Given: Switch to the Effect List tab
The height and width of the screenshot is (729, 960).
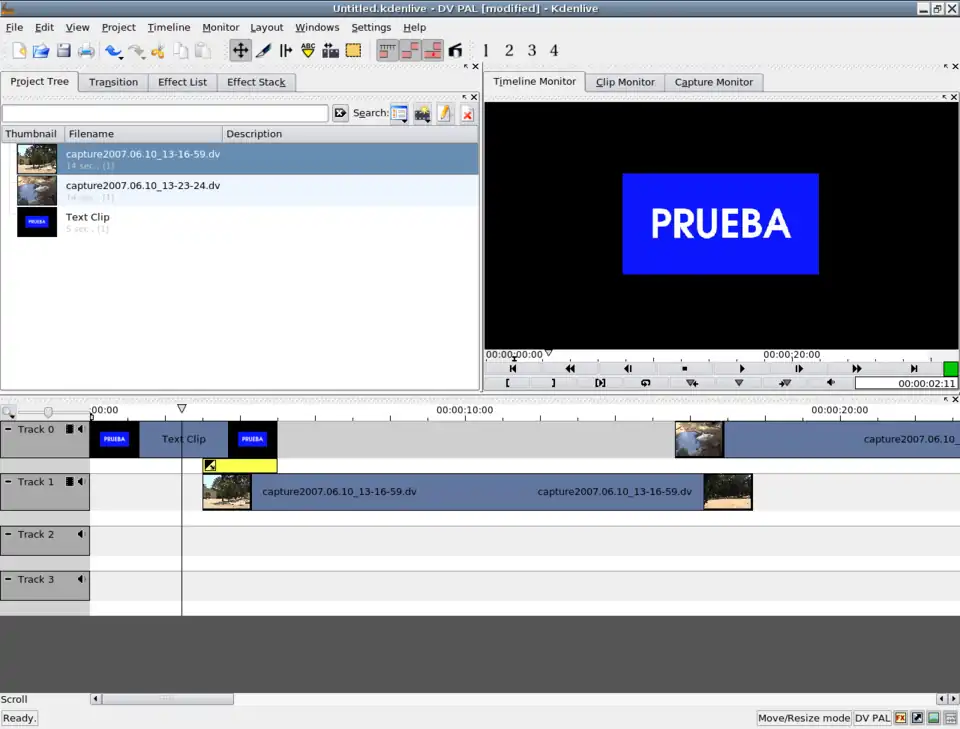Looking at the screenshot, I should pyautogui.click(x=182, y=82).
